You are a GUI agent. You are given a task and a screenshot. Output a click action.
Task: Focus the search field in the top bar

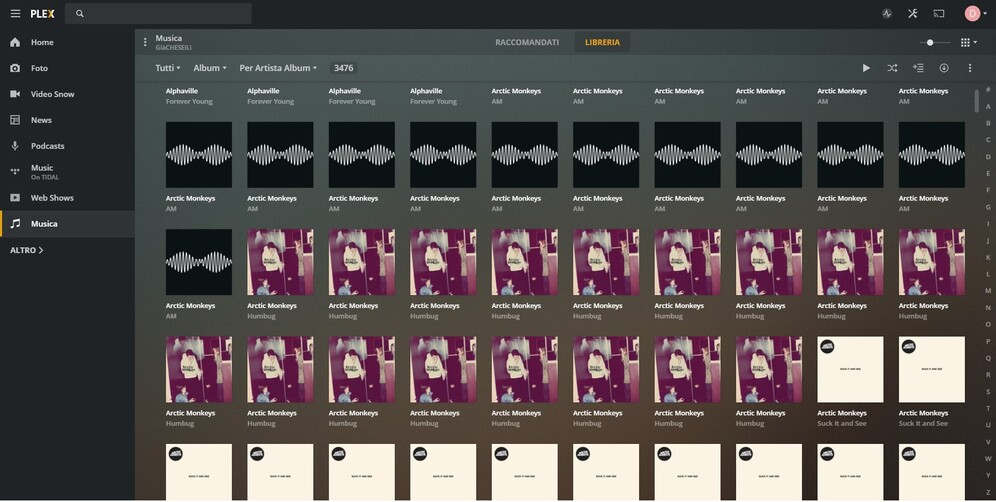point(158,13)
